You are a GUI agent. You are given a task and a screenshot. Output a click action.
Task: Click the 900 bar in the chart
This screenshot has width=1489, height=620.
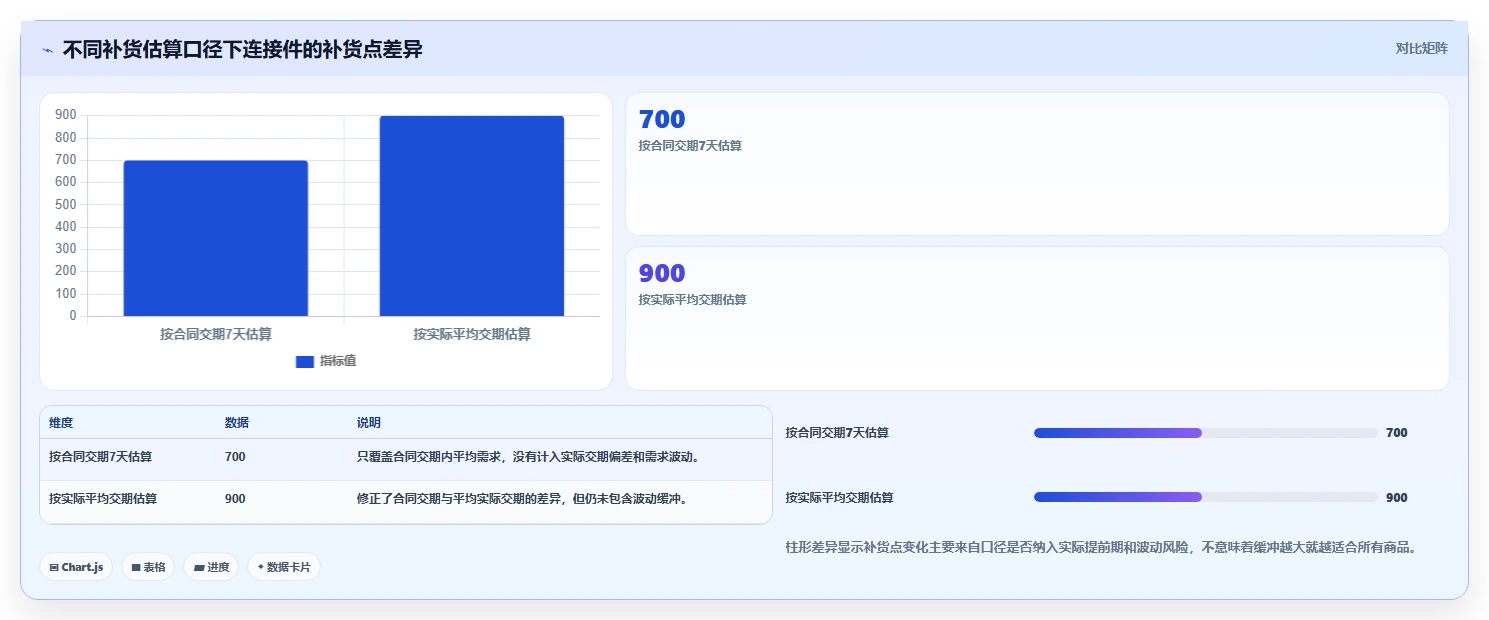pos(472,216)
